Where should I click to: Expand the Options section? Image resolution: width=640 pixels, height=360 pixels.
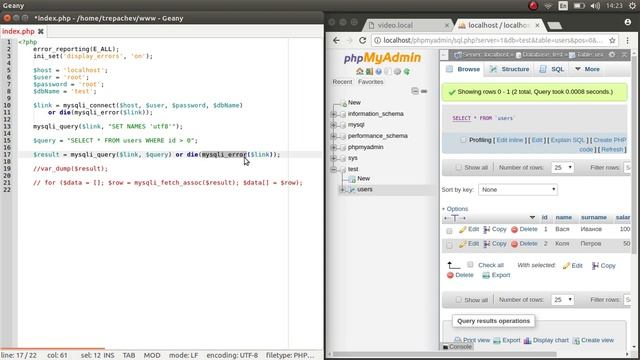455,209
